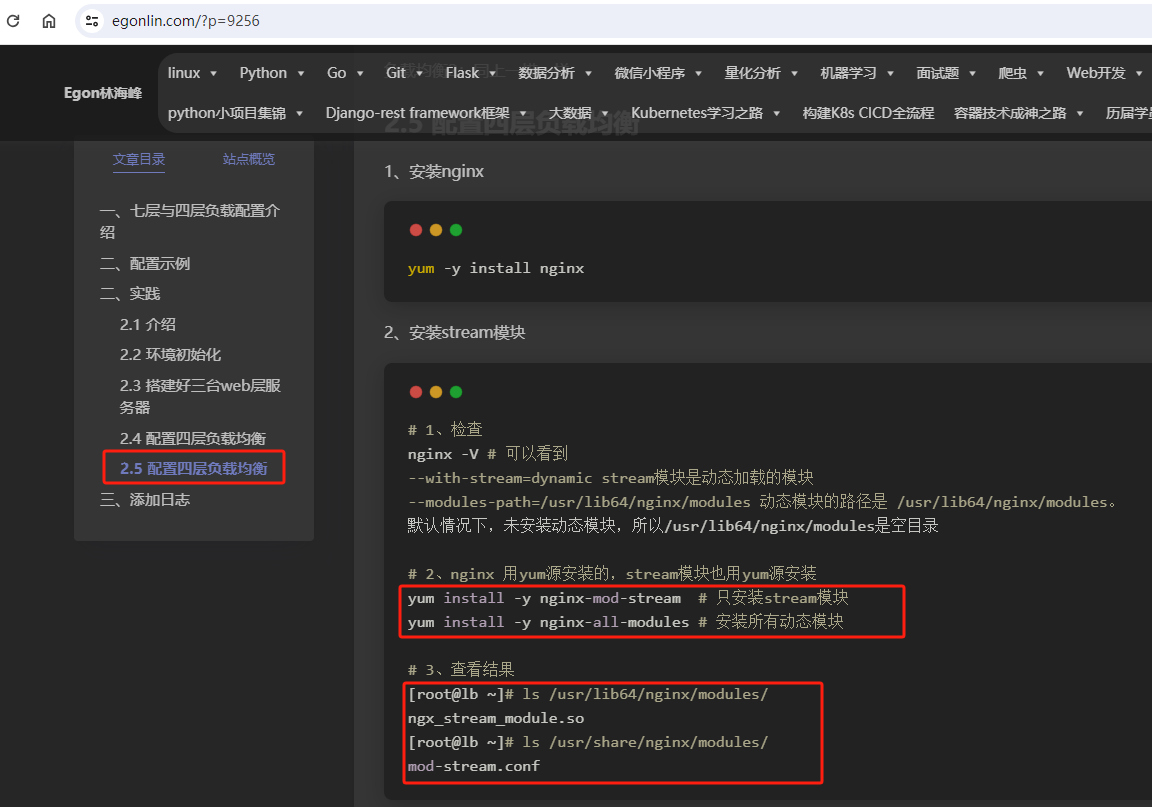1152x807 pixels.
Task: Open the site info icon in address bar
Action: click(x=92, y=21)
